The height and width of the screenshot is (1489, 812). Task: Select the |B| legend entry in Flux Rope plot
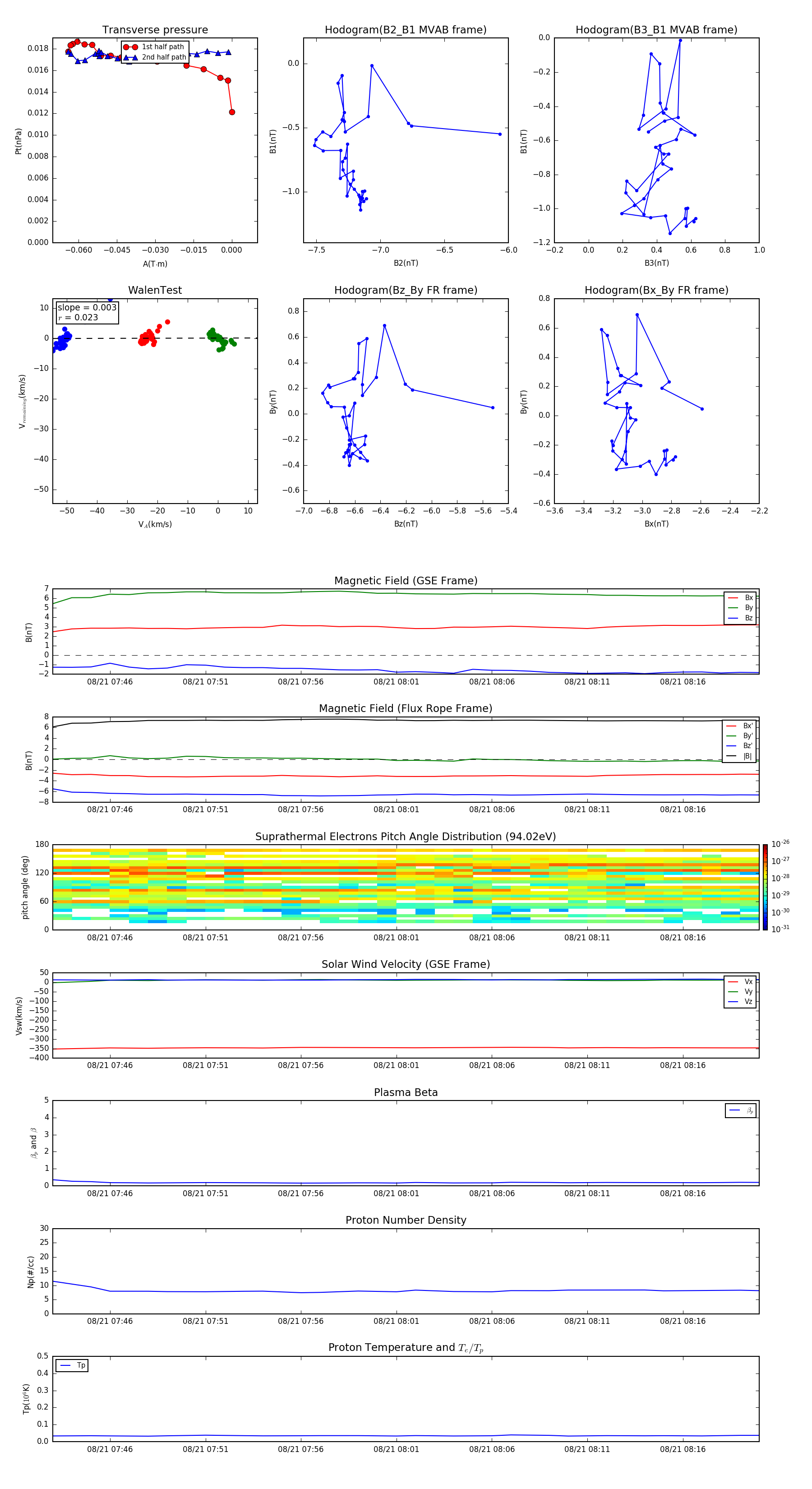coord(740,756)
